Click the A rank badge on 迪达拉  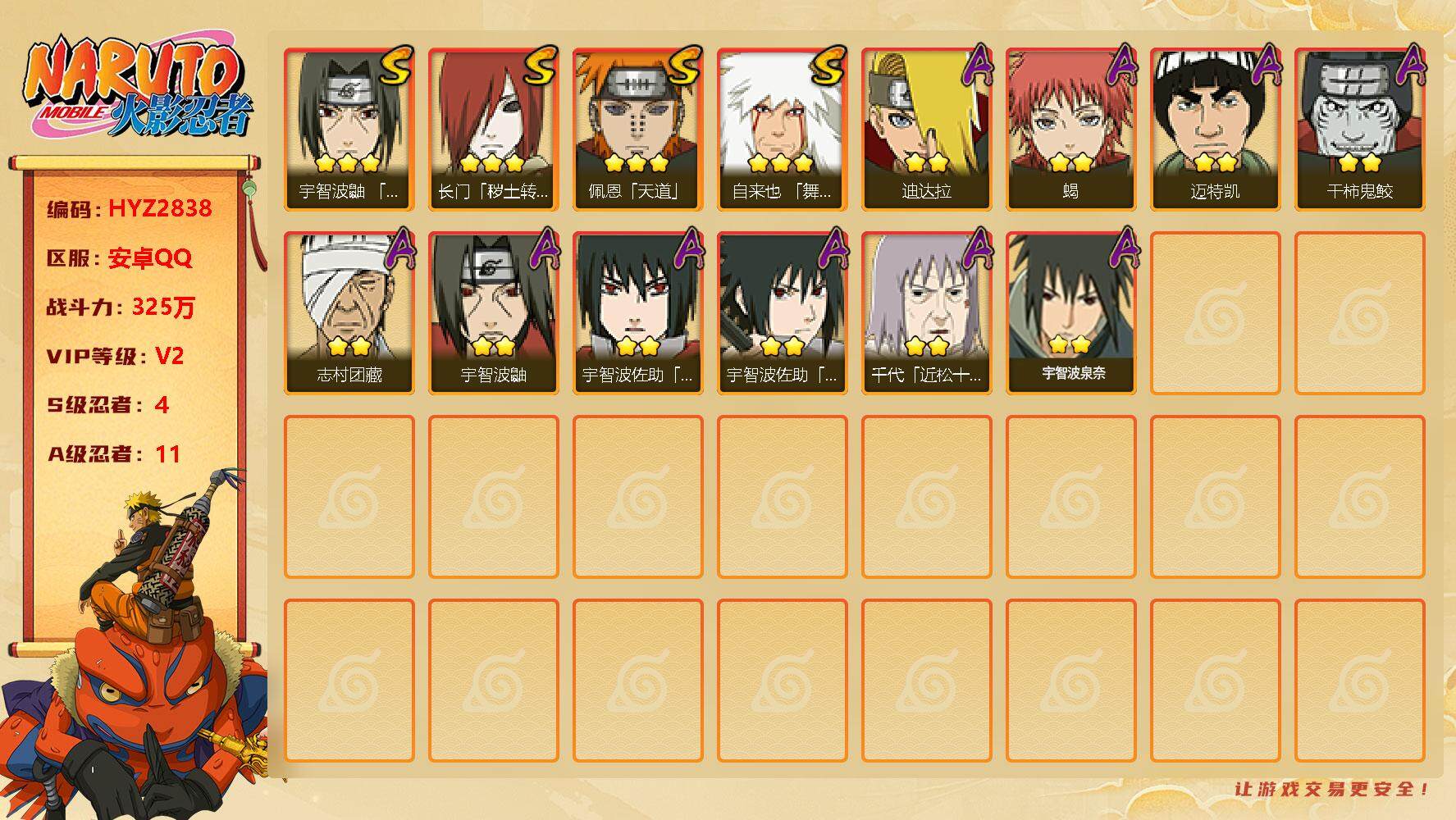tap(976, 66)
